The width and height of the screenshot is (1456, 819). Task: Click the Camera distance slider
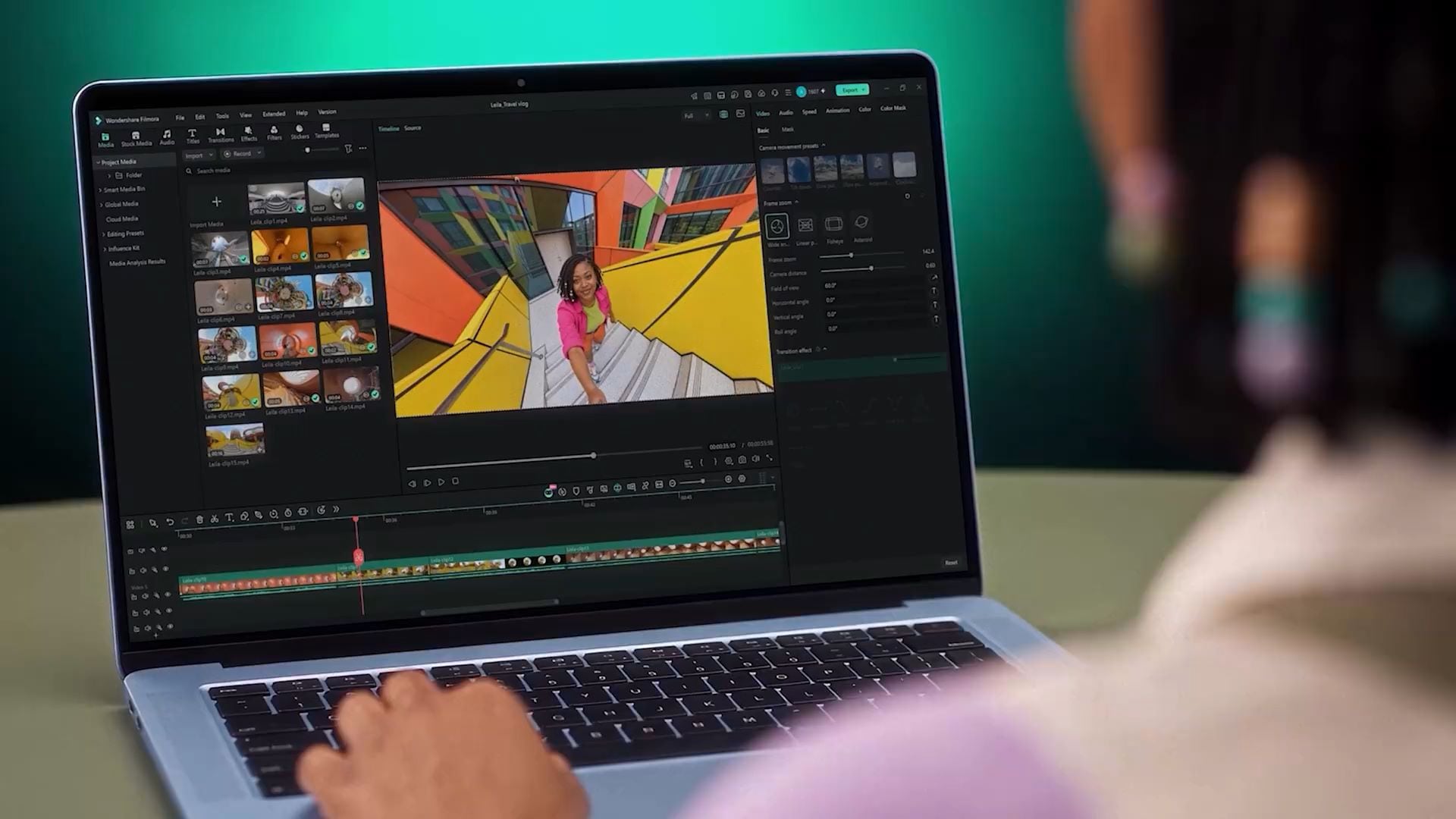tap(863, 268)
